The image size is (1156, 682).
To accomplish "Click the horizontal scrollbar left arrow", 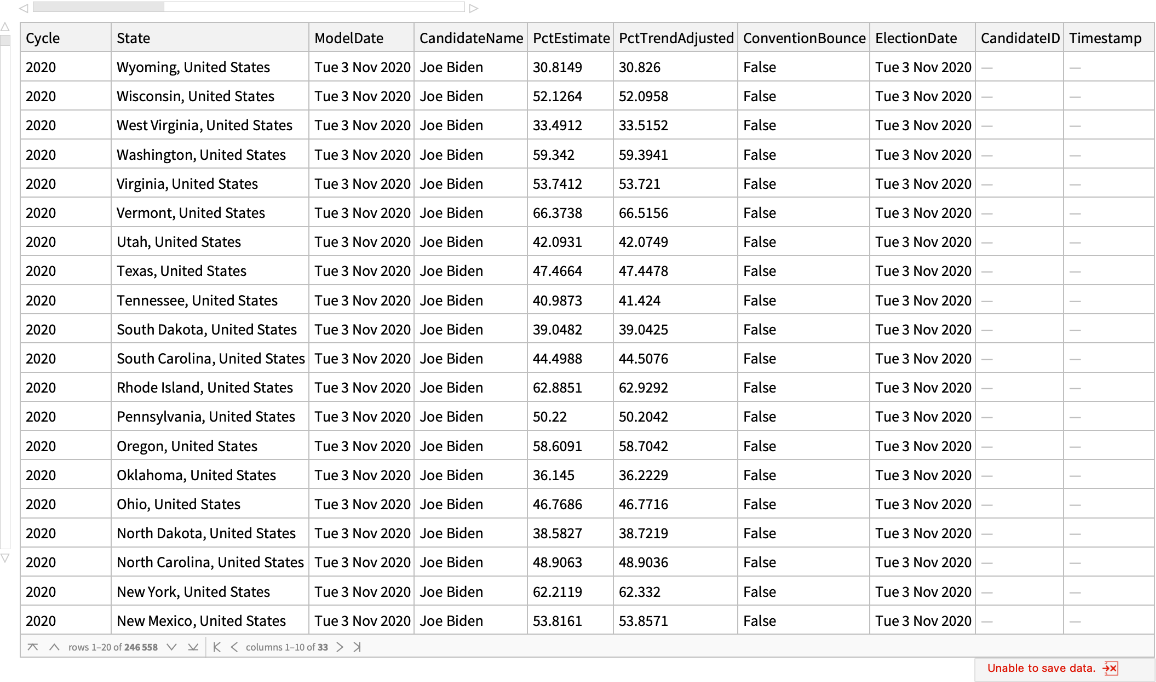I will pyautogui.click(x=23, y=7).
